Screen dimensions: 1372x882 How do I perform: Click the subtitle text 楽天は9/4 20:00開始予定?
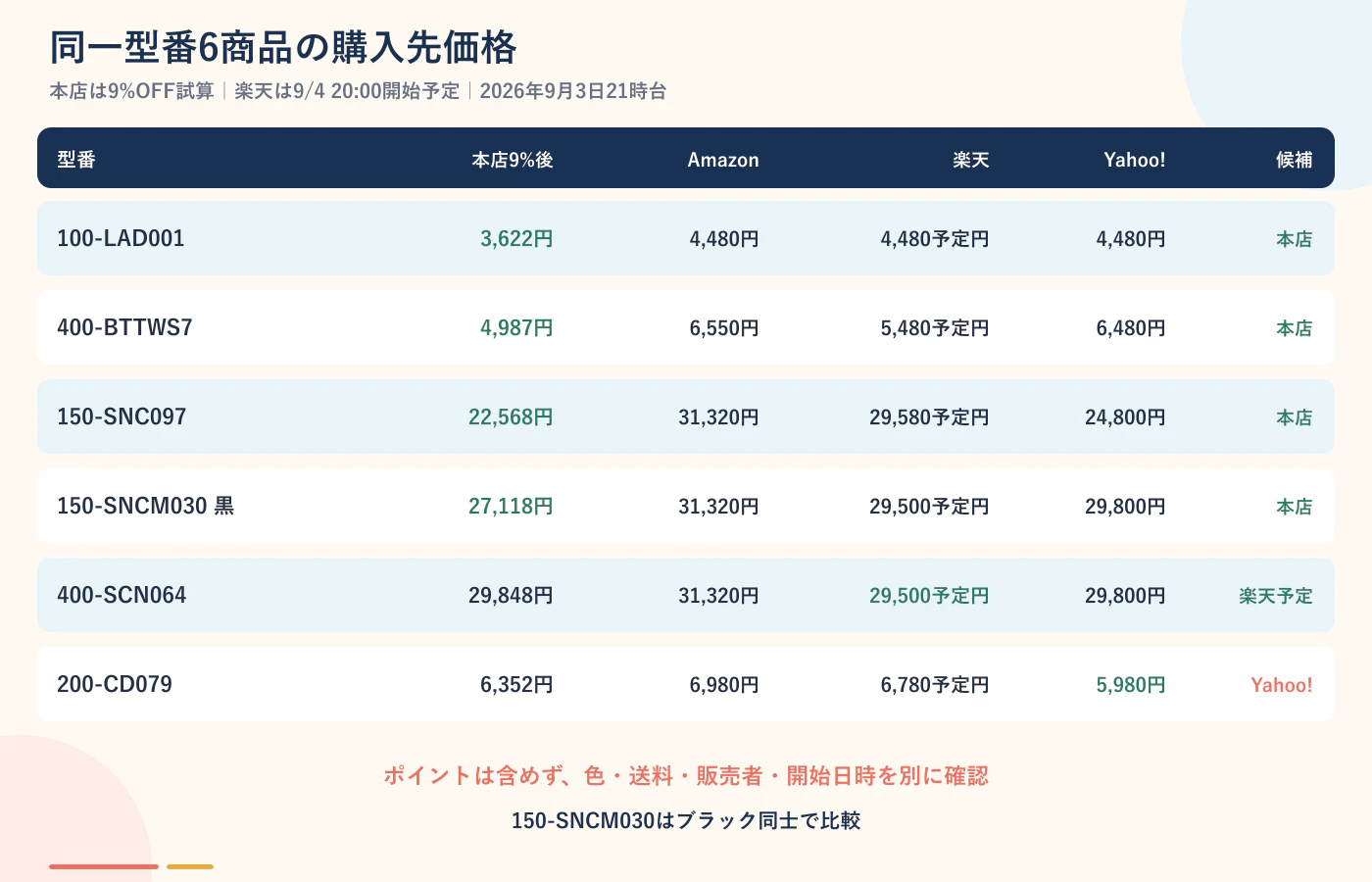[347, 91]
